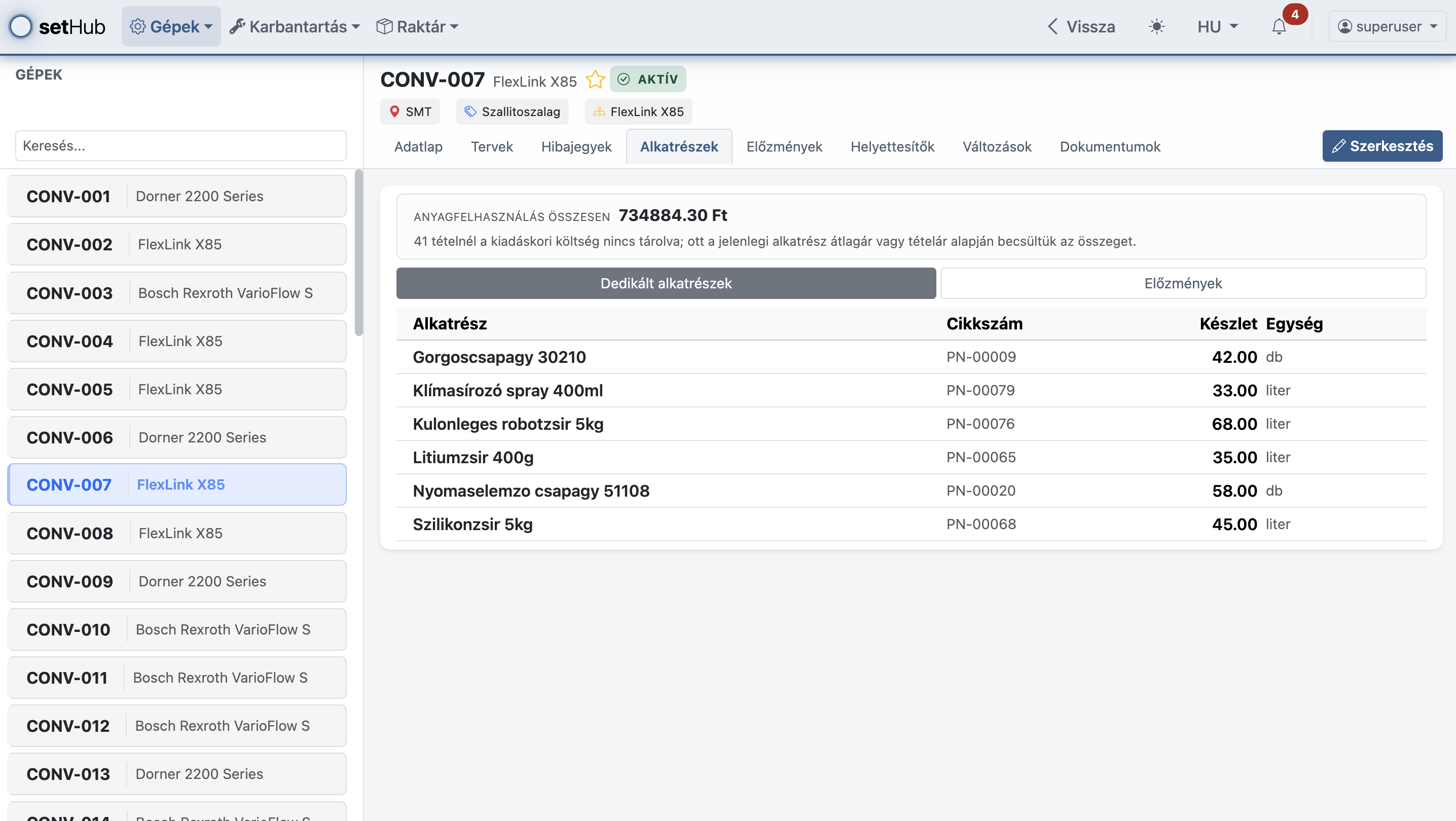Image resolution: width=1456 pixels, height=821 pixels.
Task: Click the Keresés search field
Action: [181, 146]
